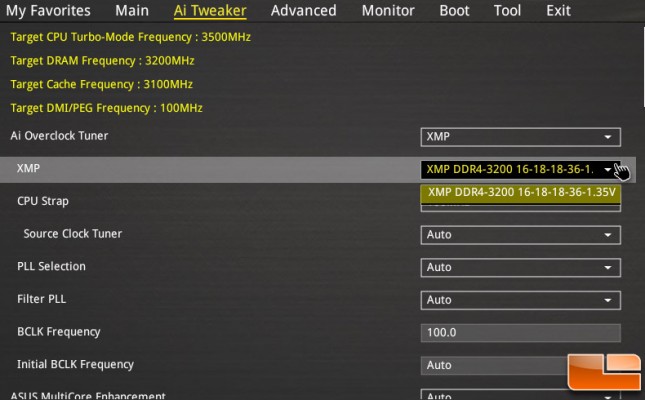
Task: Select the Ai Overclock Tuner label
Action: [59, 136]
